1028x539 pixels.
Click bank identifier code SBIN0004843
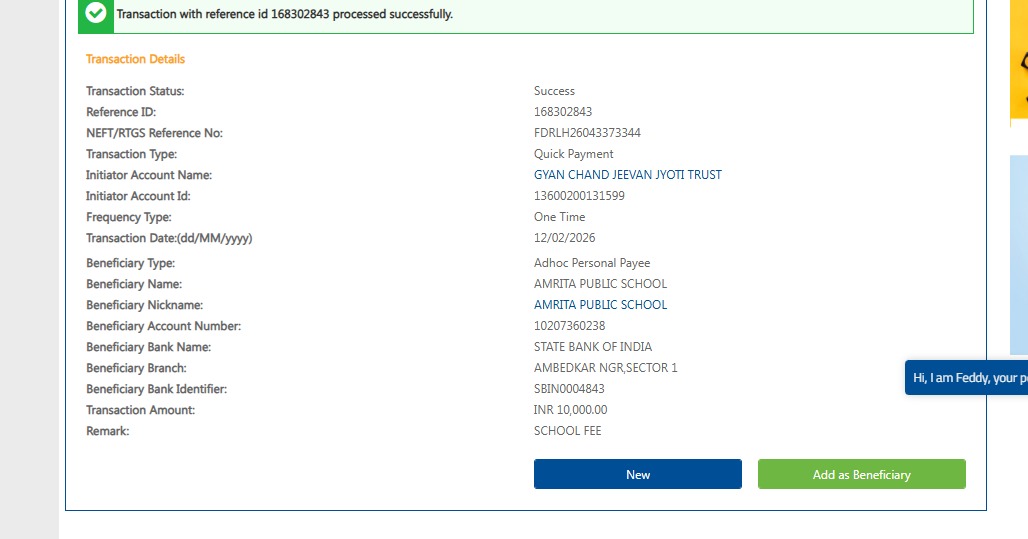tap(569, 389)
